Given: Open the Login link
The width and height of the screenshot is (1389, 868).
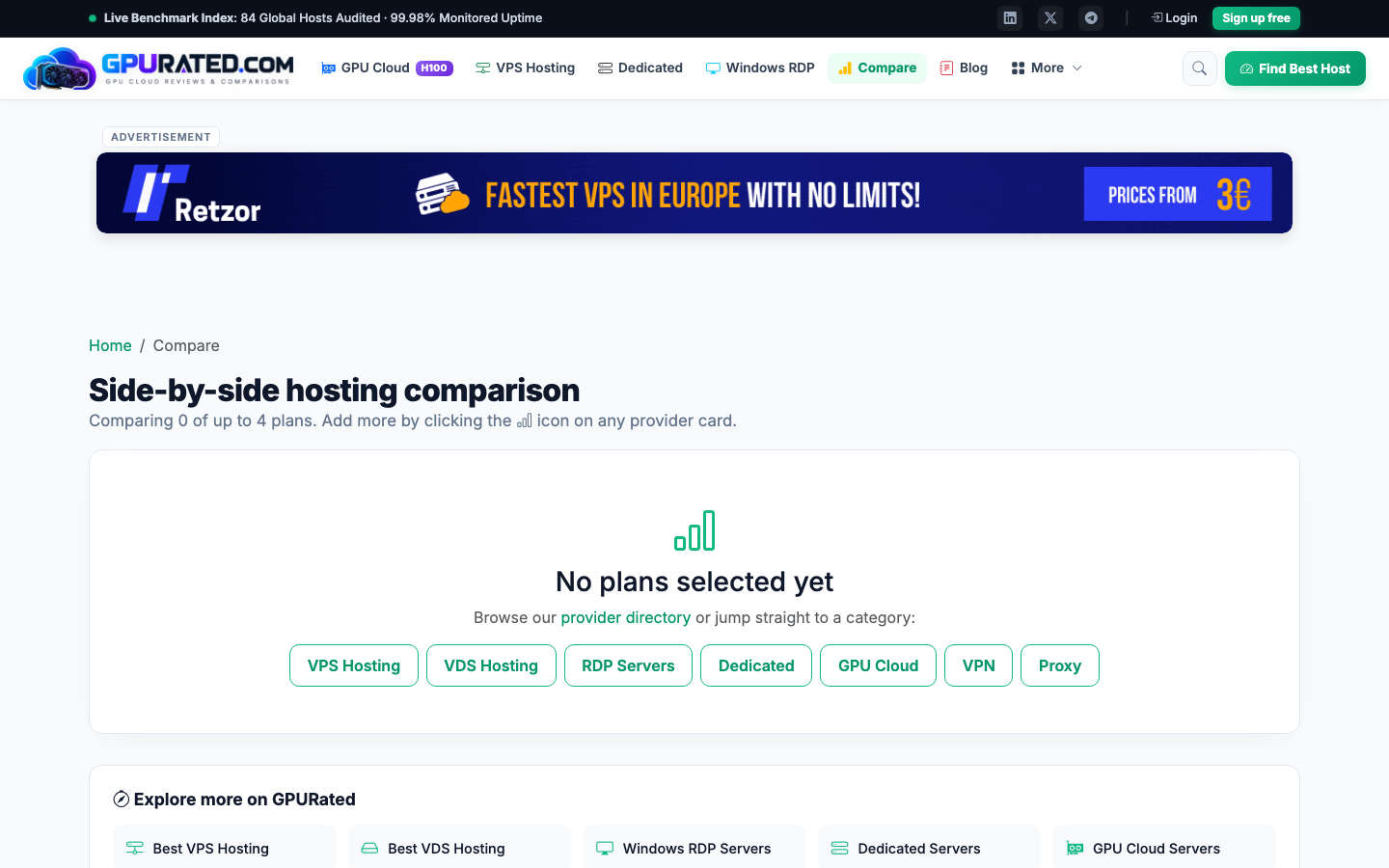Looking at the screenshot, I should click(1174, 17).
